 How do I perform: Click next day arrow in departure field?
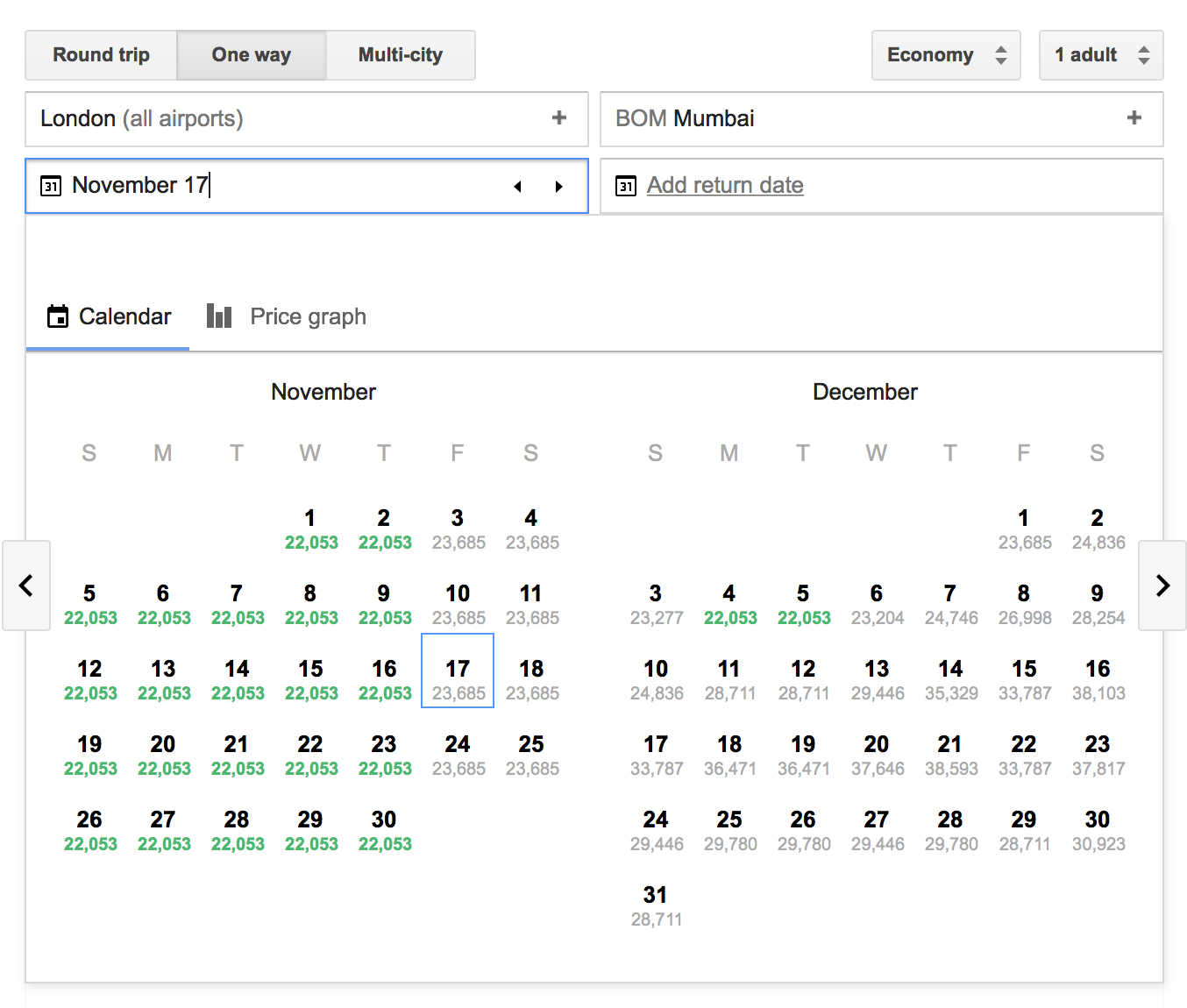click(558, 186)
